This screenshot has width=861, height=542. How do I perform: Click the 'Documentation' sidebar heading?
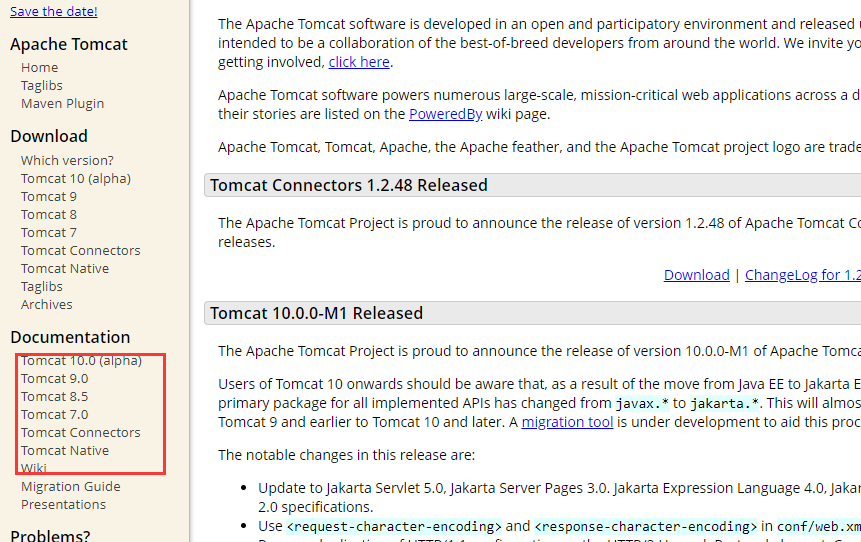[70, 337]
